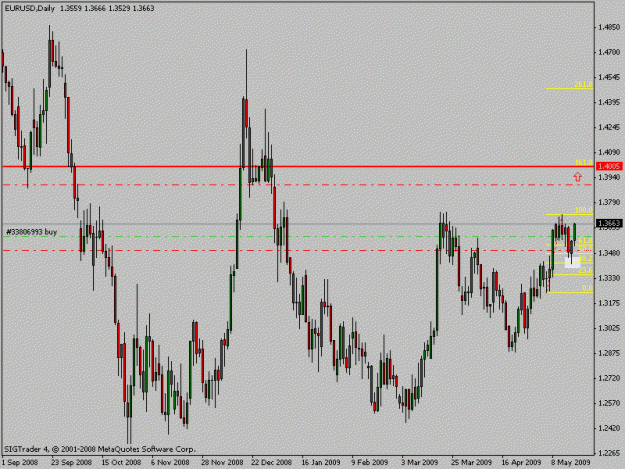Click the 1.4545 price scale label
Viewport: 625px width, 469px height.
click(x=609, y=77)
